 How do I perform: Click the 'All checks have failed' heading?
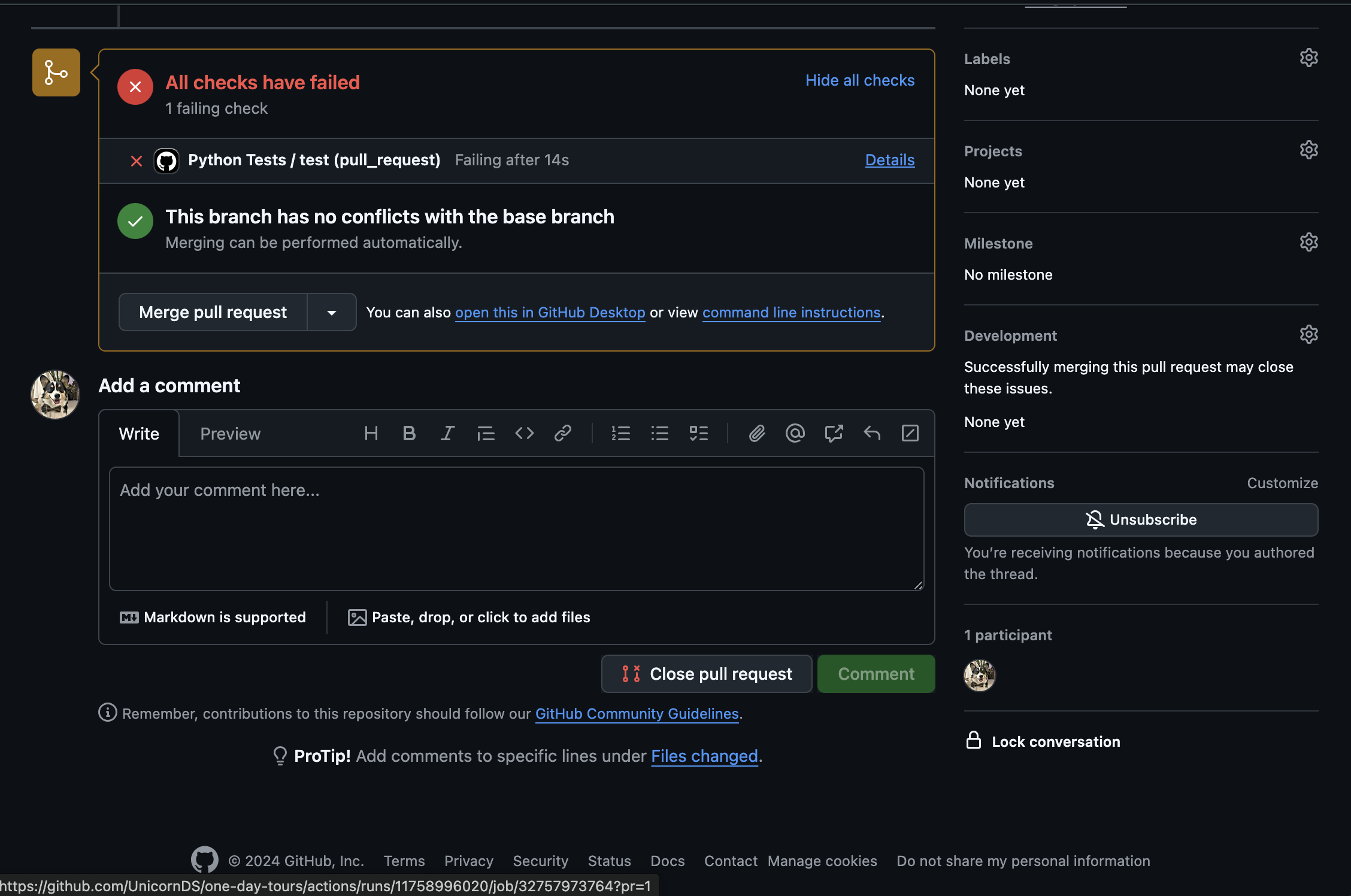(x=263, y=82)
